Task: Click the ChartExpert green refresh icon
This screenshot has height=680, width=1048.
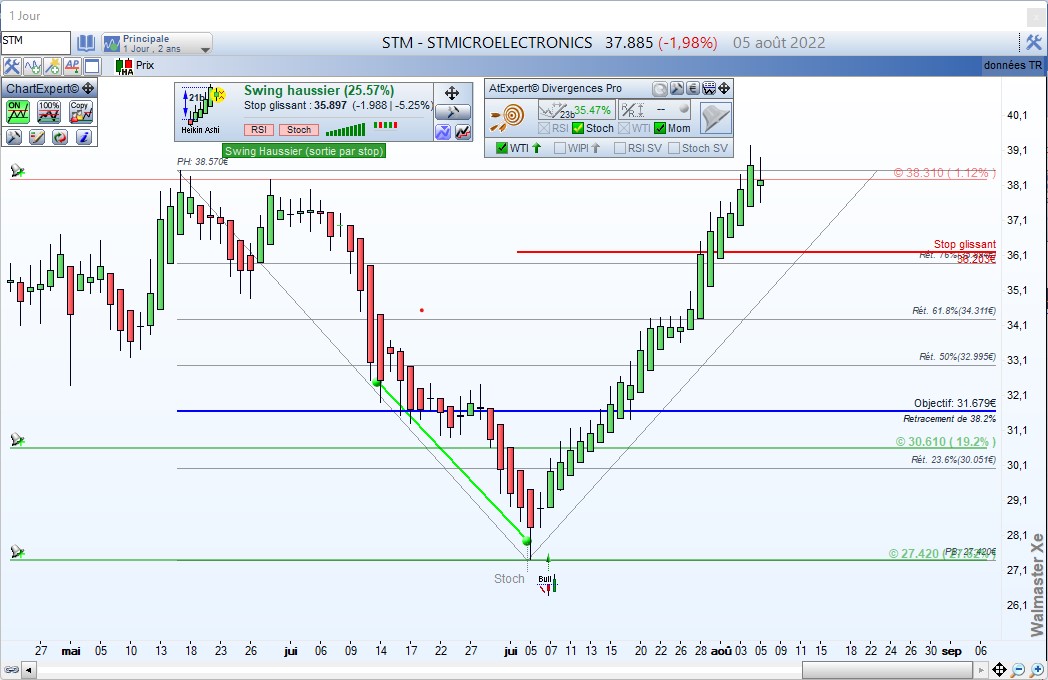Action: click(x=60, y=137)
